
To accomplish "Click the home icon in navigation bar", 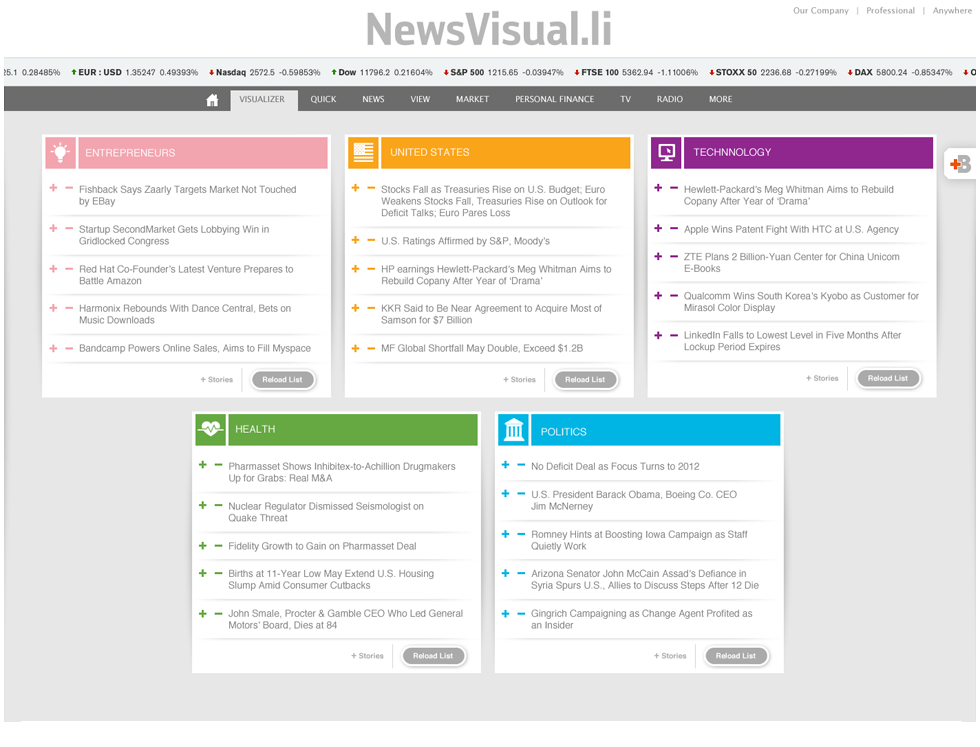I will pyautogui.click(x=212, y=100).
